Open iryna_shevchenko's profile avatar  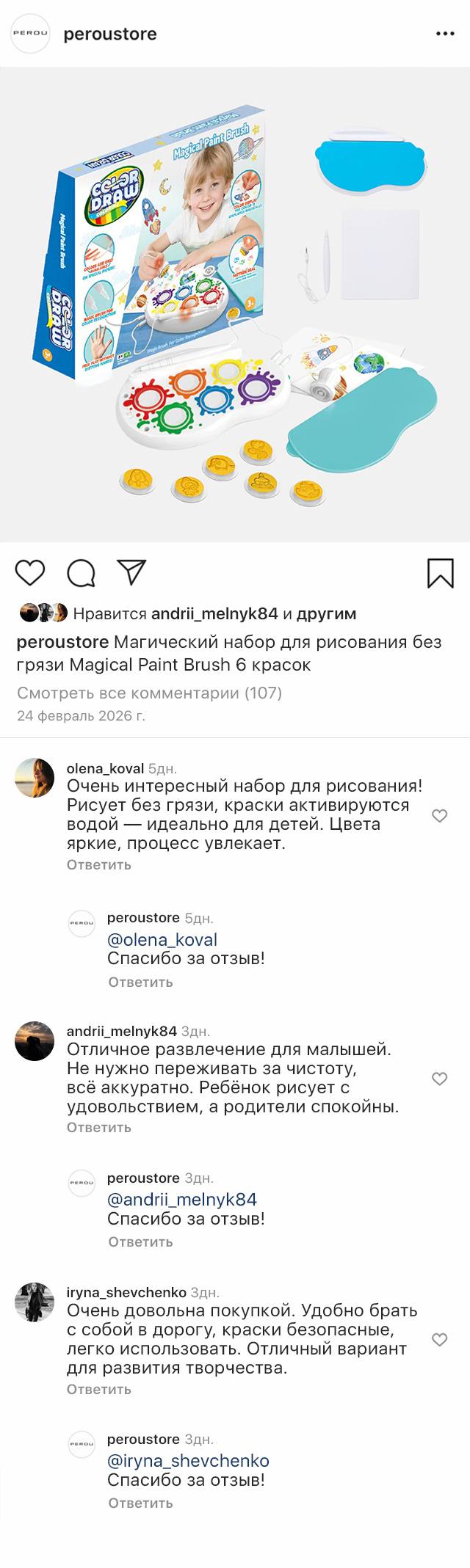coord(35,1302)
